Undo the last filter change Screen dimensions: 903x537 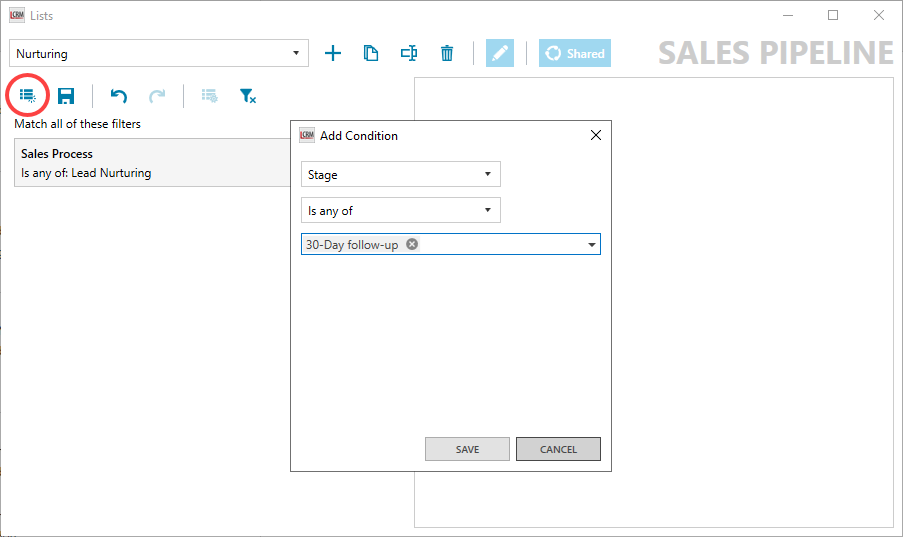click(x=119, y=96)
